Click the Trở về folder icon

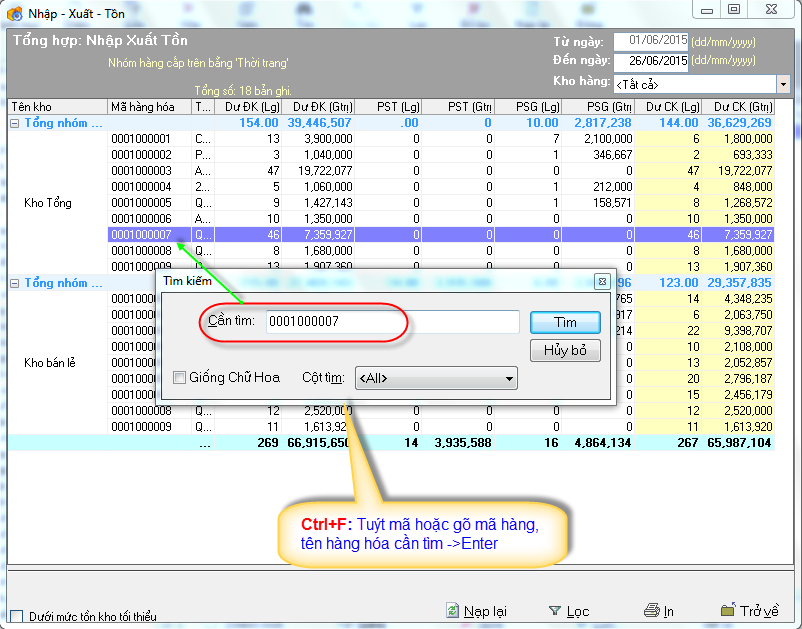[x=728, y=610]
